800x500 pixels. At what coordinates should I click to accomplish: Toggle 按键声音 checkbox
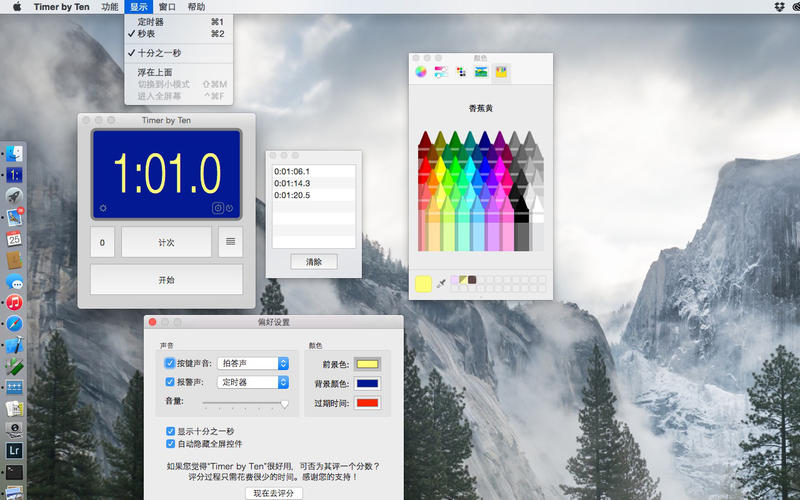pos(170,363)
